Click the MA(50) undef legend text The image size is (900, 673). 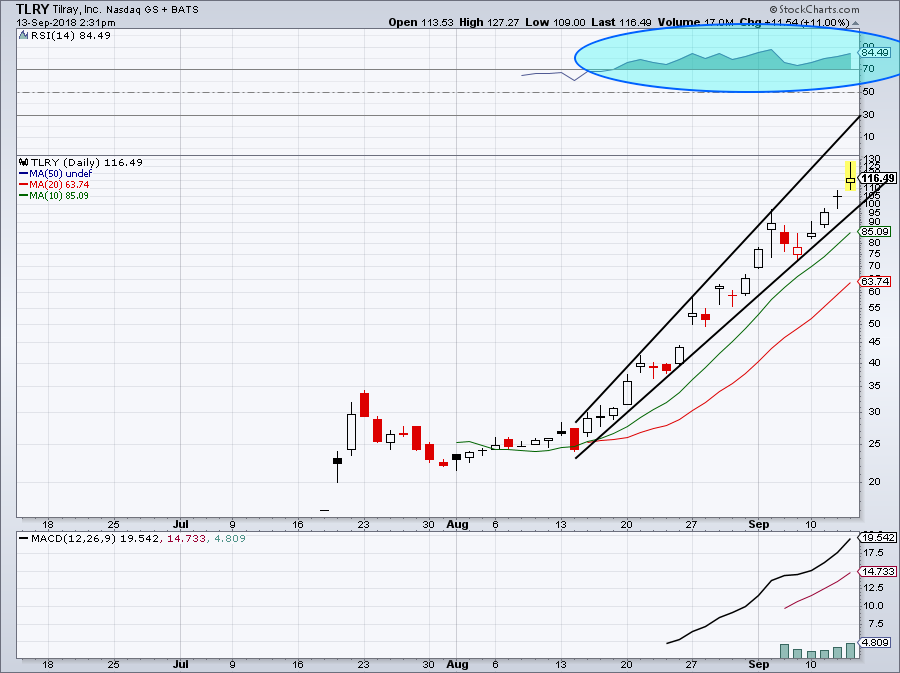(60, 173)
